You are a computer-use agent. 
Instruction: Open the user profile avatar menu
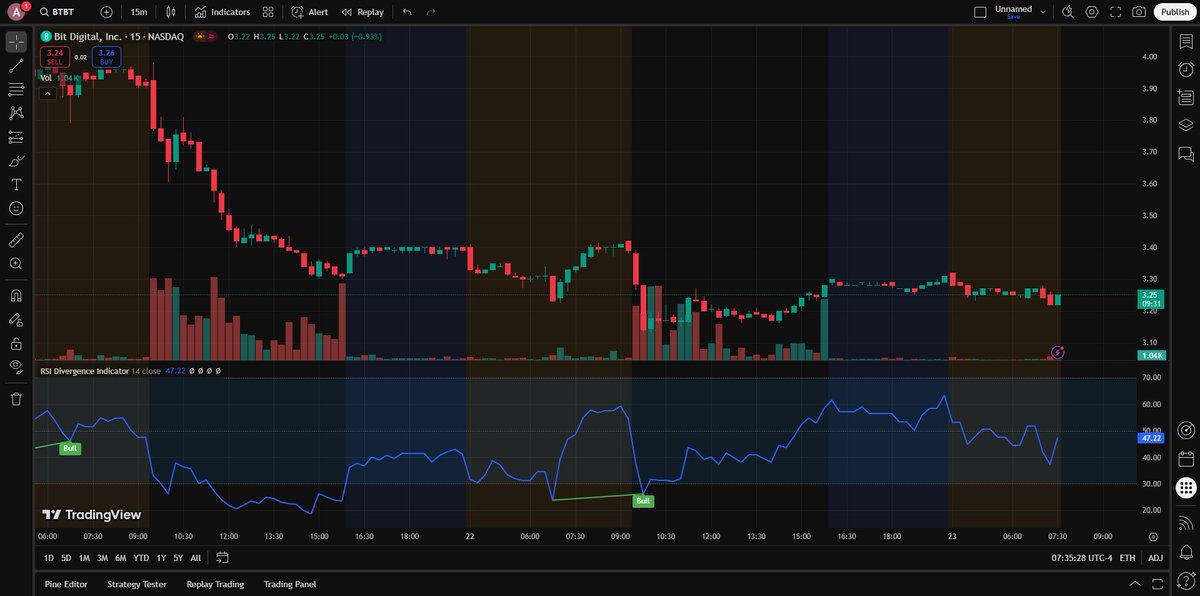pos(17,12)
